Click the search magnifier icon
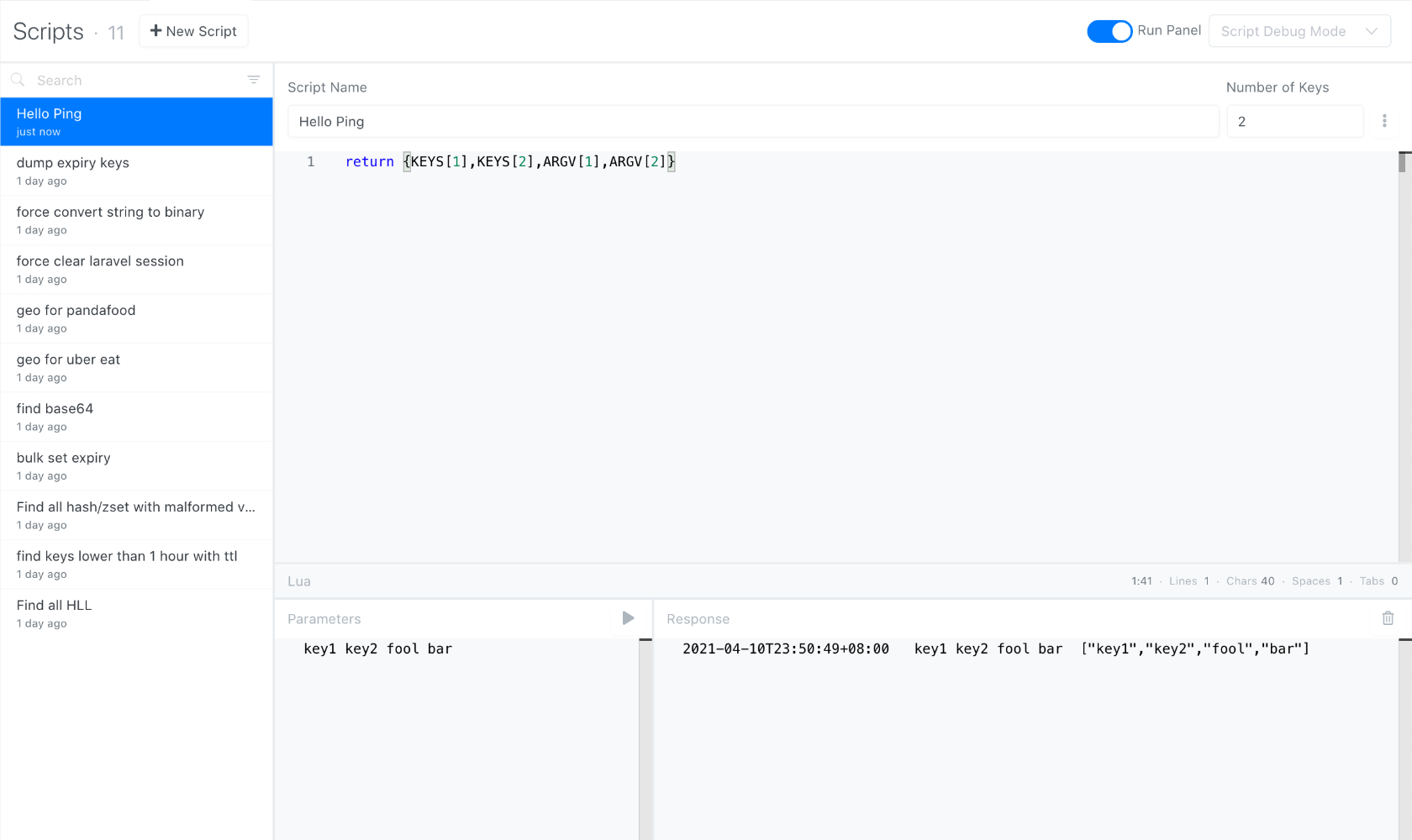 [x=18, y=80]
